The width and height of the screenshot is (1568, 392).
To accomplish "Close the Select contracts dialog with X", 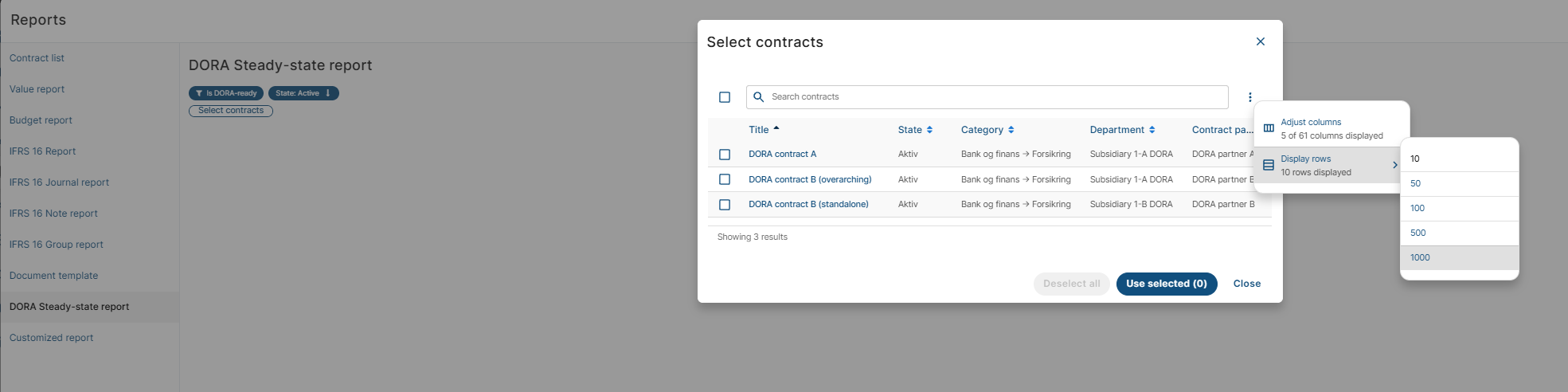I will tap(1260, 41).
